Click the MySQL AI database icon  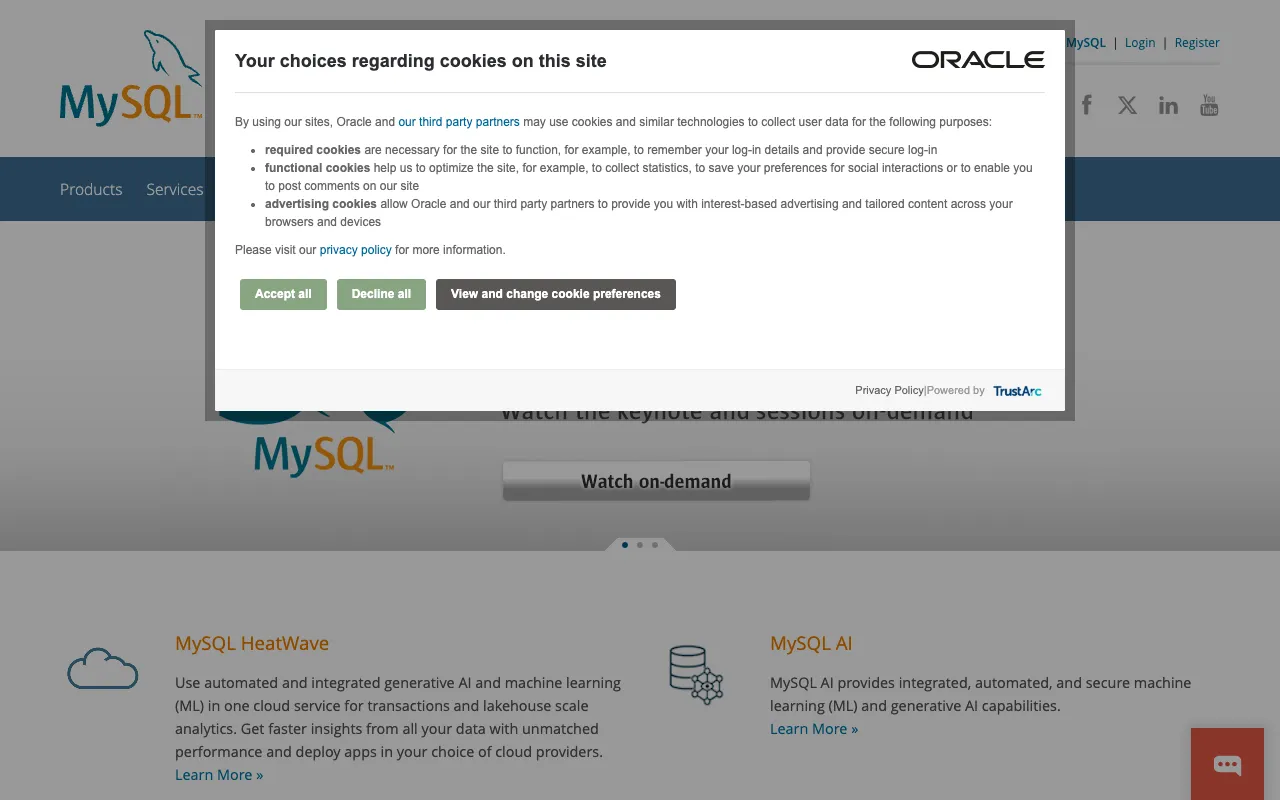click(696, 673)
